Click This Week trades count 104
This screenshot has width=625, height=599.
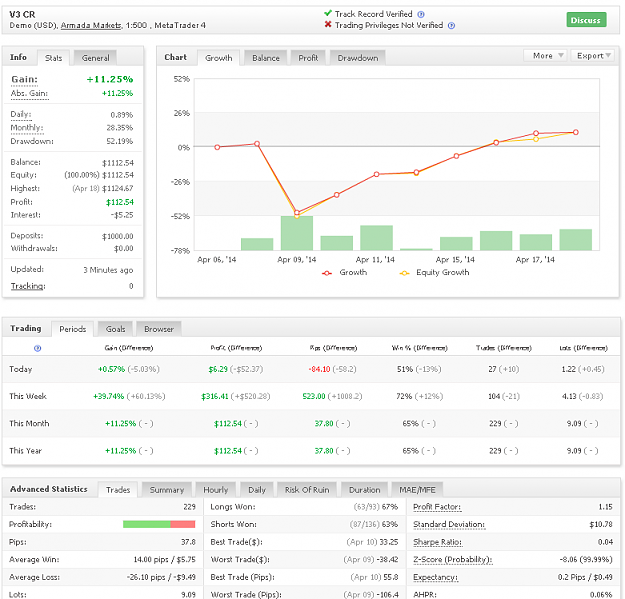point(494,397)
